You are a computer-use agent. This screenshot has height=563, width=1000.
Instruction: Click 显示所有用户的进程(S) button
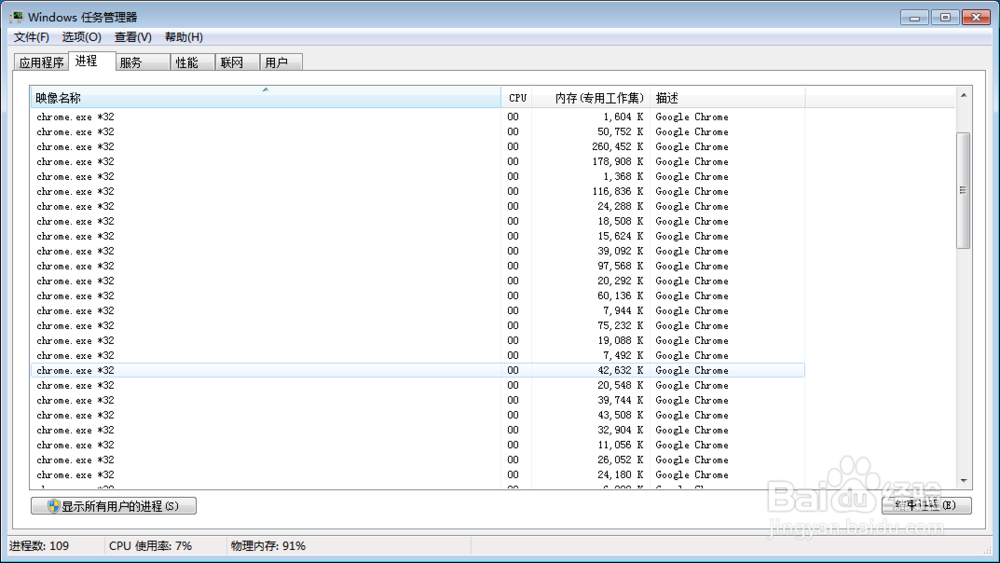click(114, 506)
